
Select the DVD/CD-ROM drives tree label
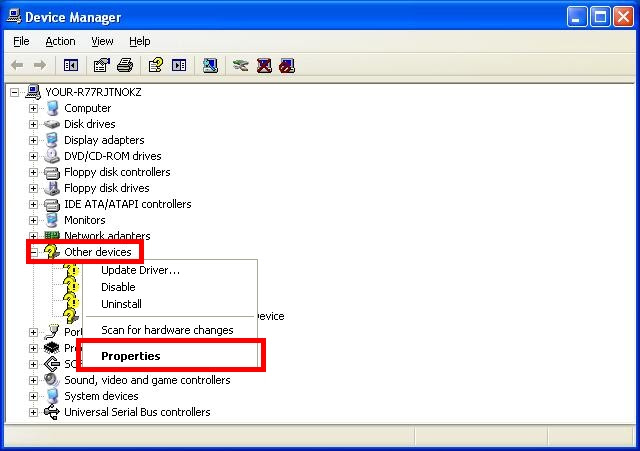pos(113,156)
